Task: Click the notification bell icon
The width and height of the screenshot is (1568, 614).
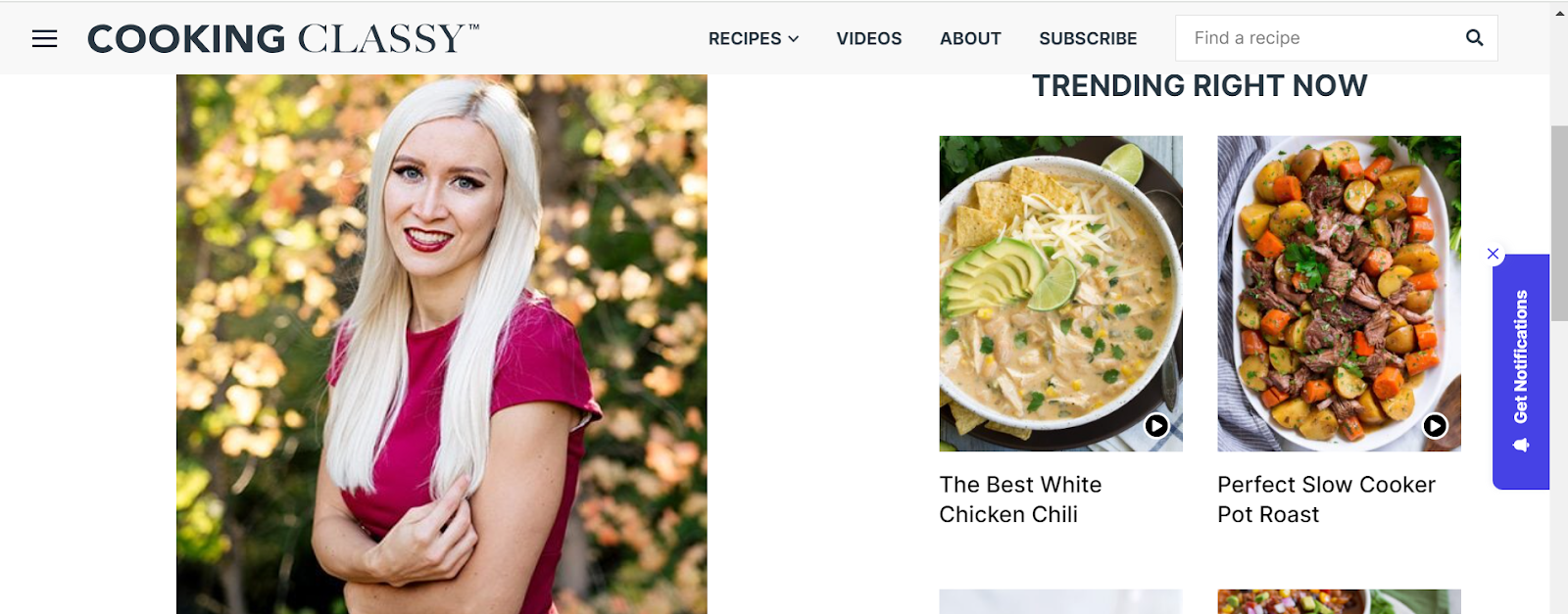Action: point(1521,445)
